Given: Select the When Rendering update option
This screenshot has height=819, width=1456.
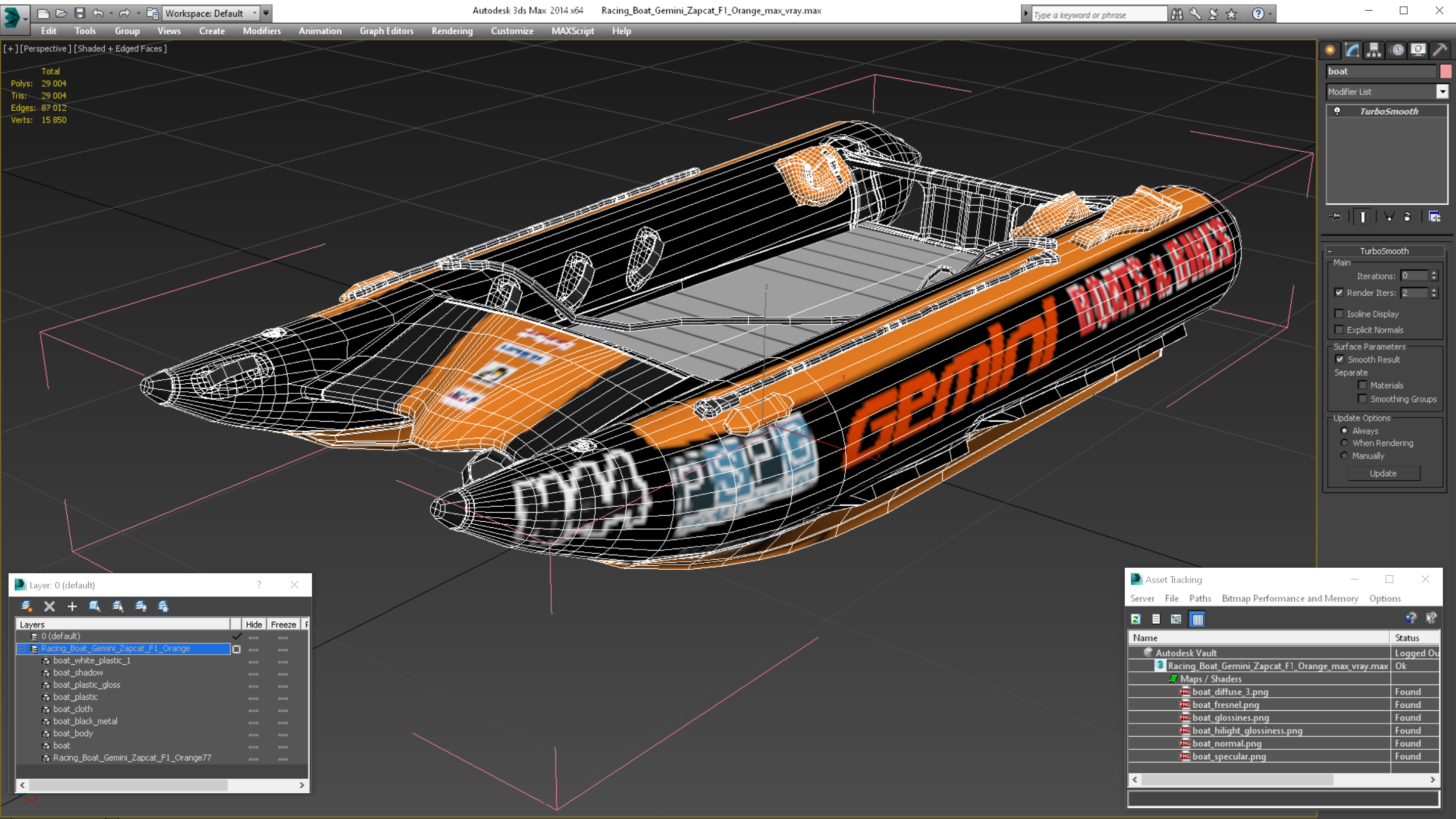Looking at the screenshot, I should pyautogui.click(x=1345, y=443).
